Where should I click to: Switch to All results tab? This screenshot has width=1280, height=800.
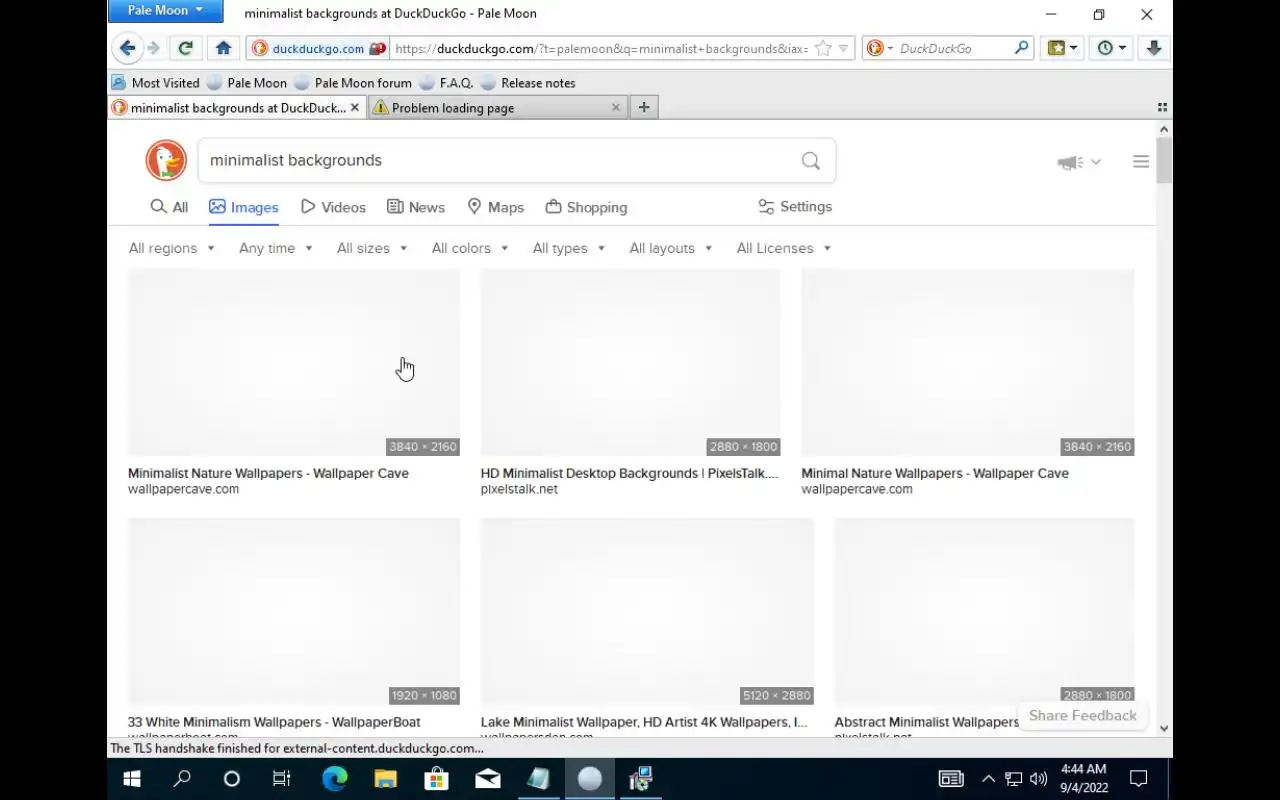click(169, 207)
